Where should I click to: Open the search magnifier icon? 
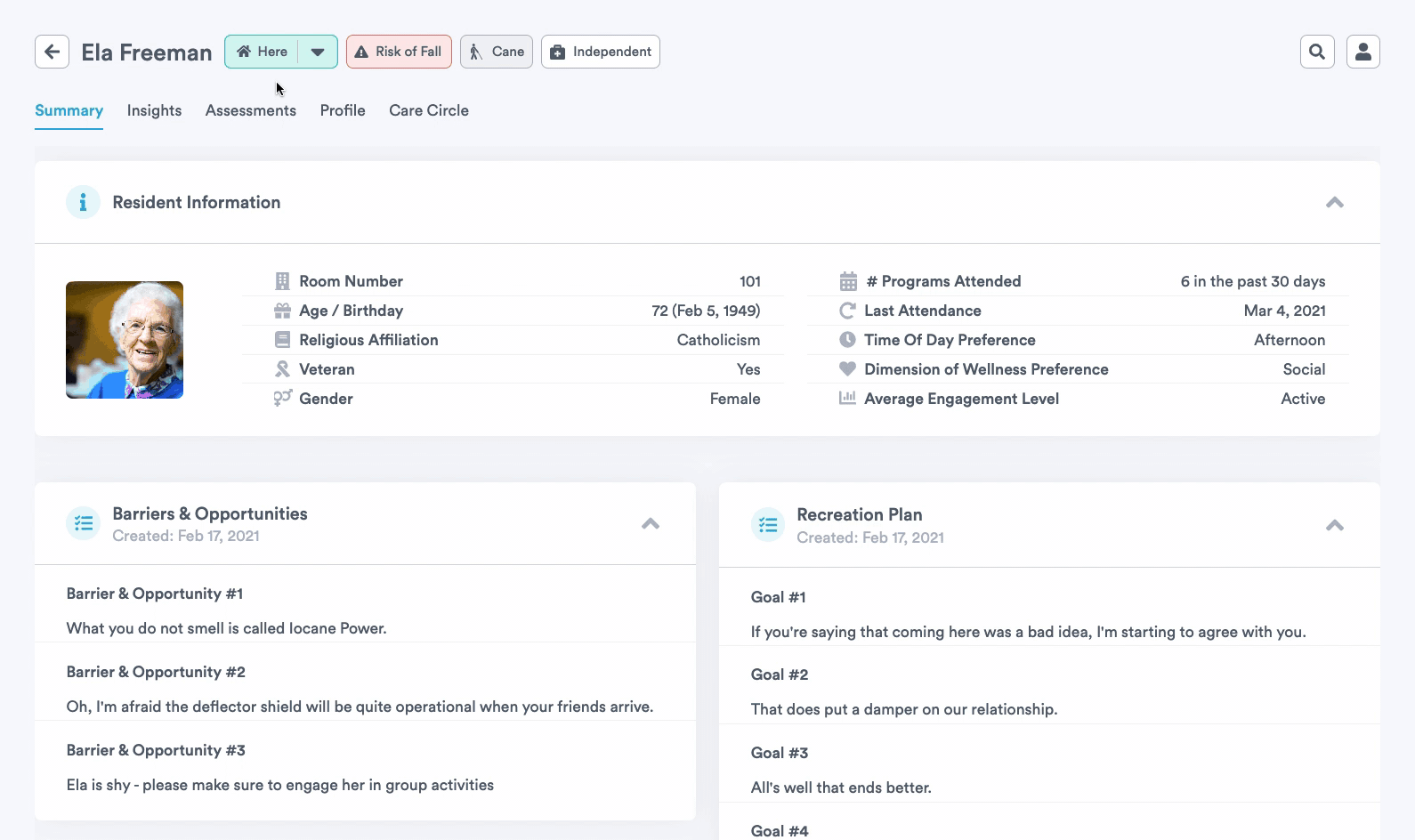(x=1317, y=52)
